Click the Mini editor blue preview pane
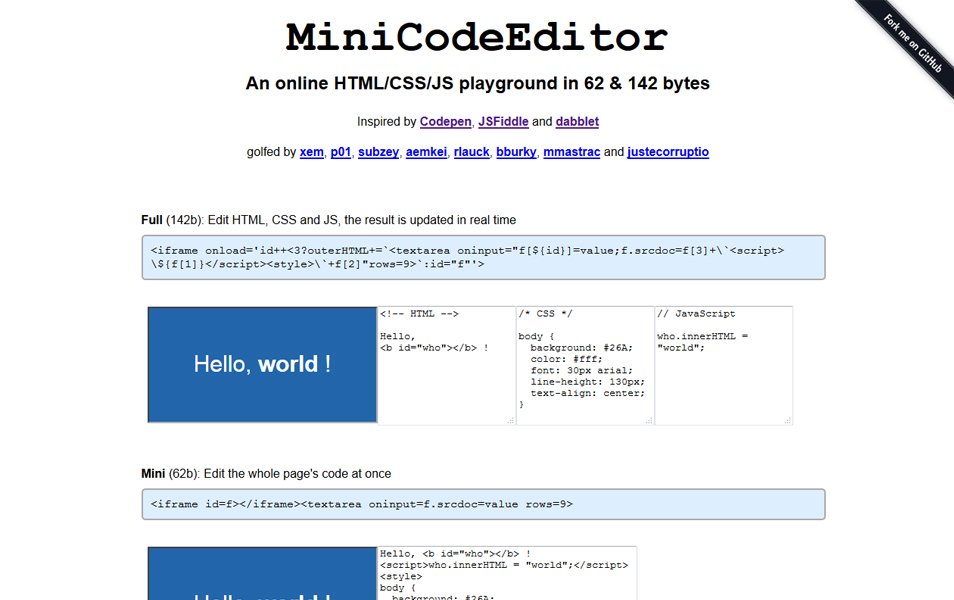The height and width of the screenshot is (600, 954). pos(262,573)
